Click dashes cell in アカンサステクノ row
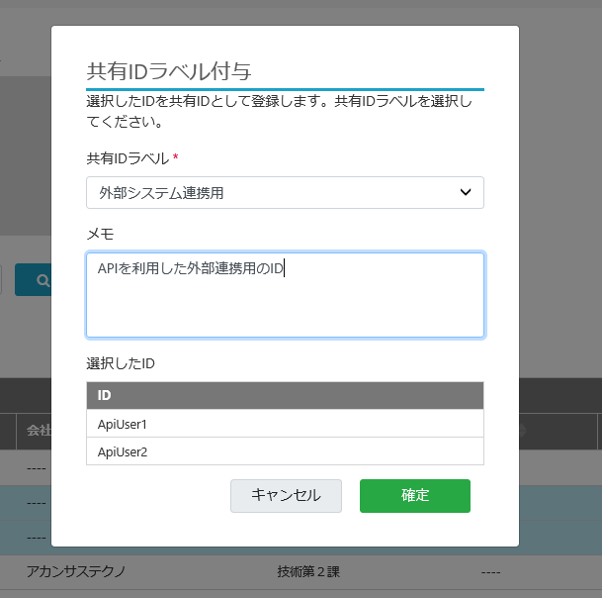Screen dimensions: 602x598 [x=490, y=572]
